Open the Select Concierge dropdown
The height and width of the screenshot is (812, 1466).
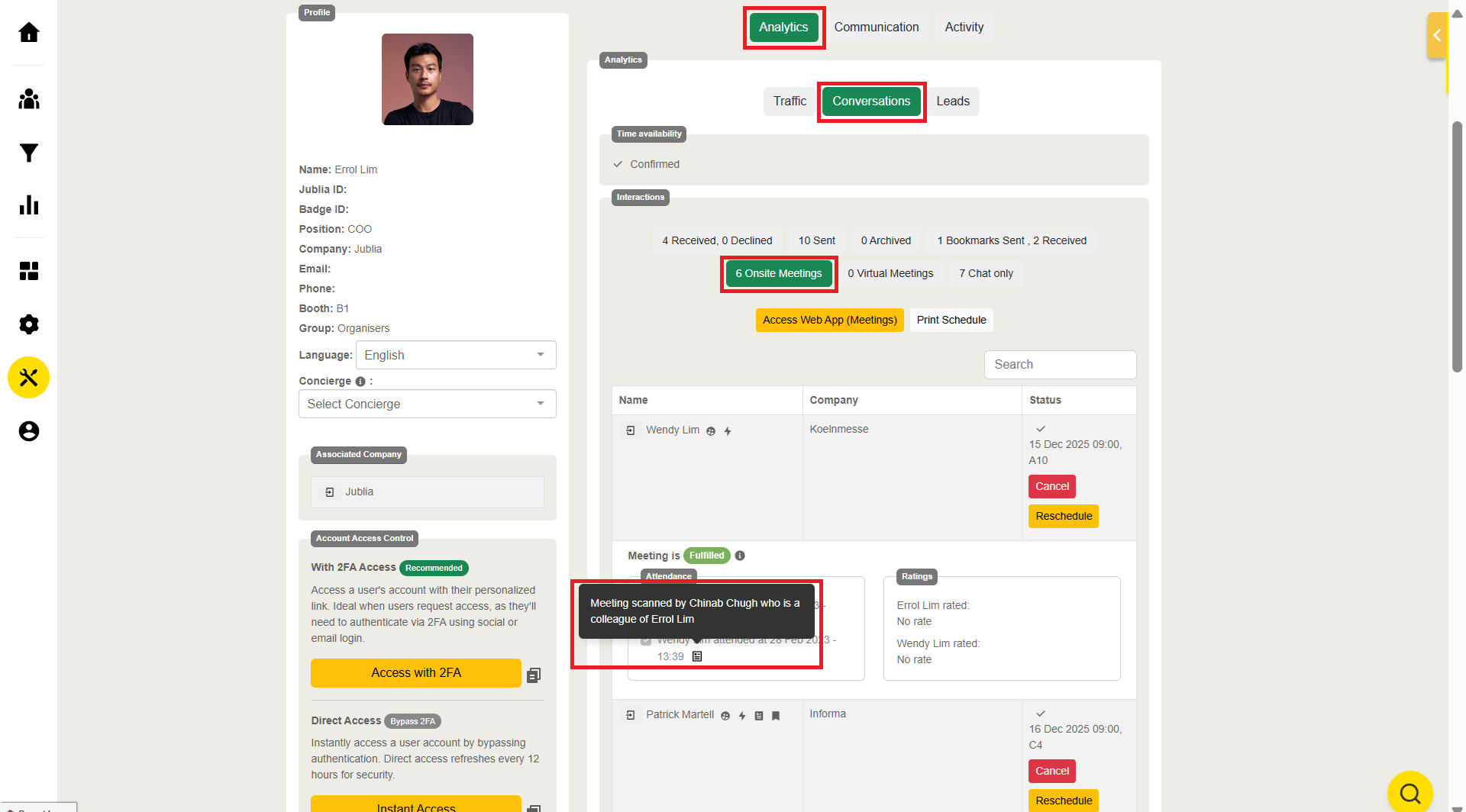(x=428, y=404)
